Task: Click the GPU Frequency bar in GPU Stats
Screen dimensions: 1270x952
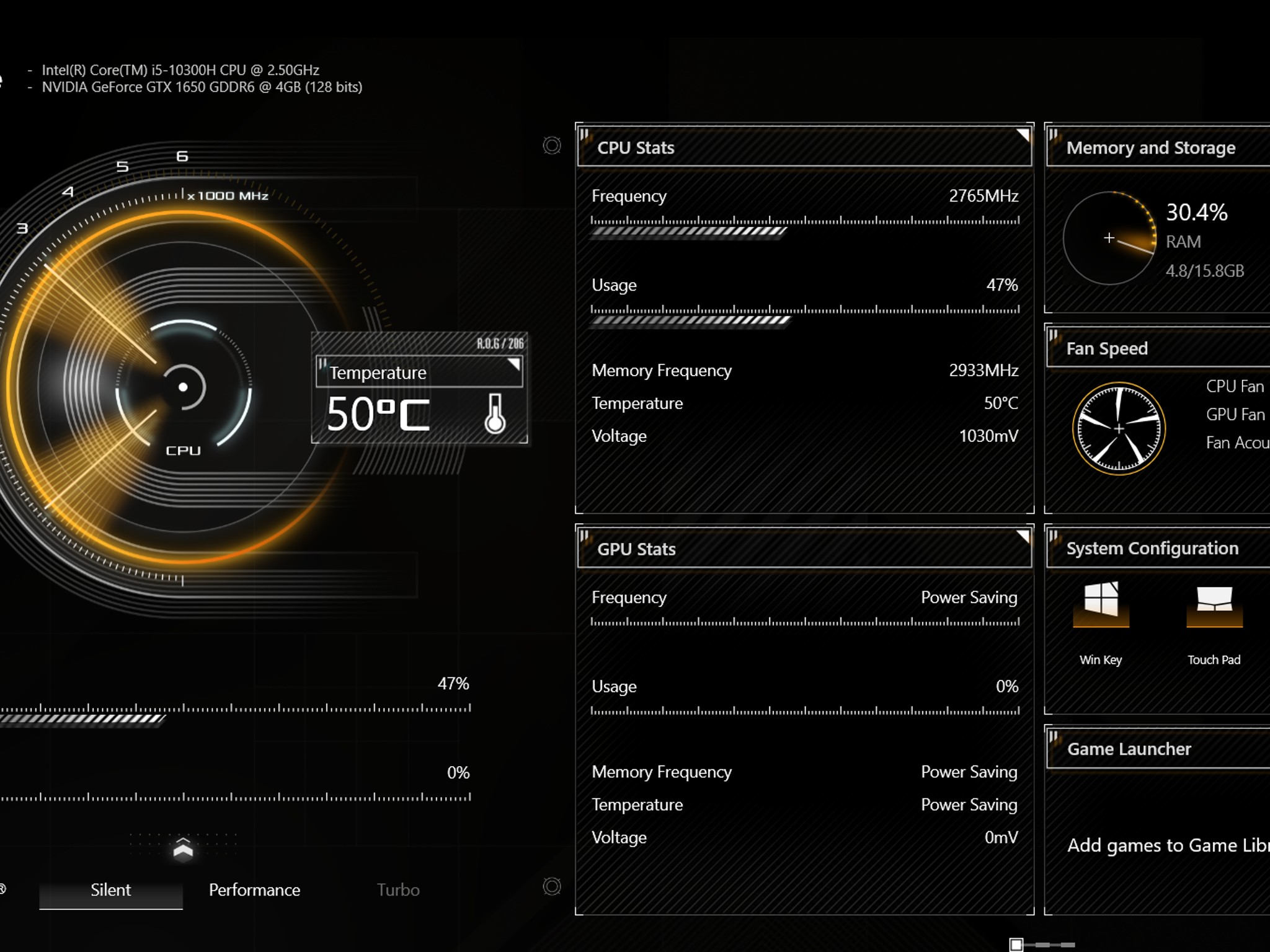Action: click(805, 622)
